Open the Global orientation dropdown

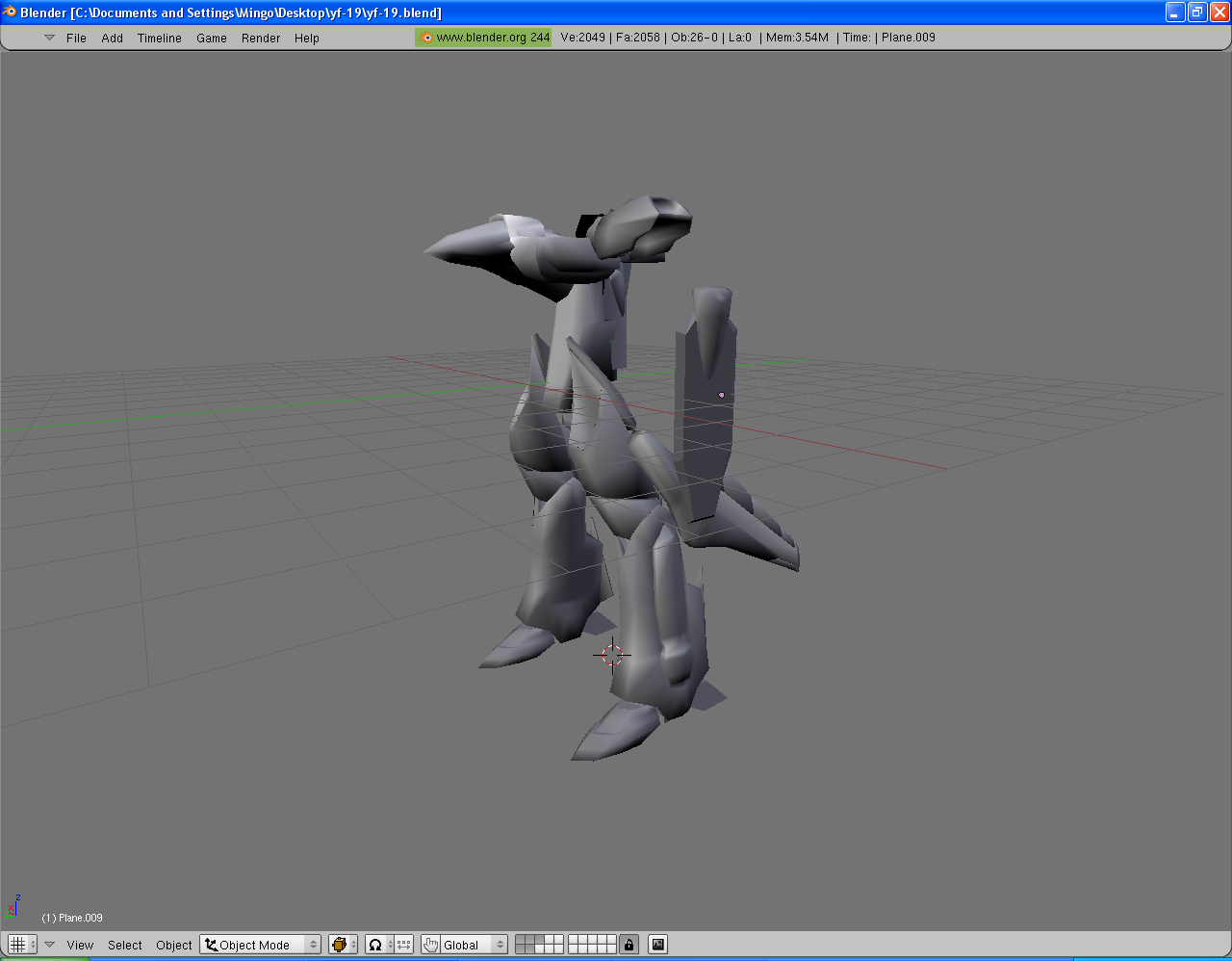(474, 945)
